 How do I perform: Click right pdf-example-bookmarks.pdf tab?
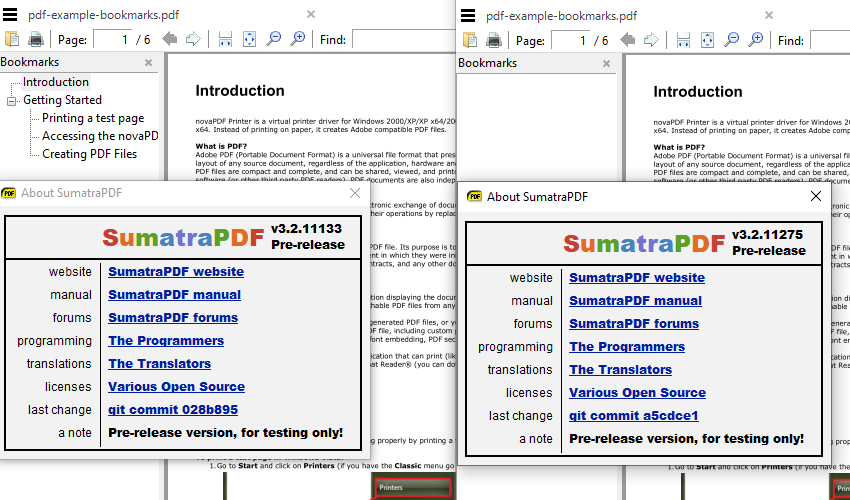[562, 16]
